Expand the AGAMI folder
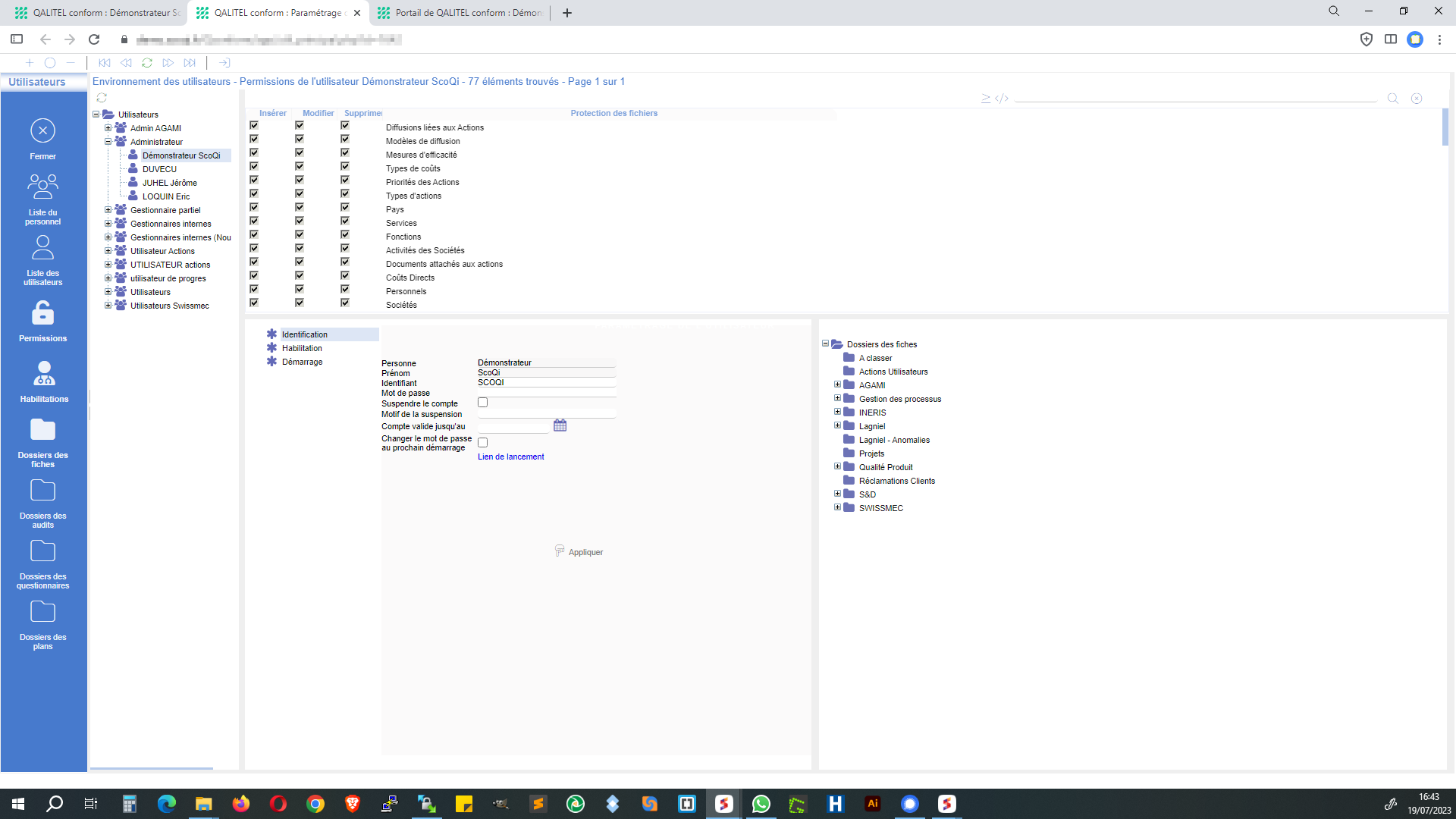 pos(837,384)
